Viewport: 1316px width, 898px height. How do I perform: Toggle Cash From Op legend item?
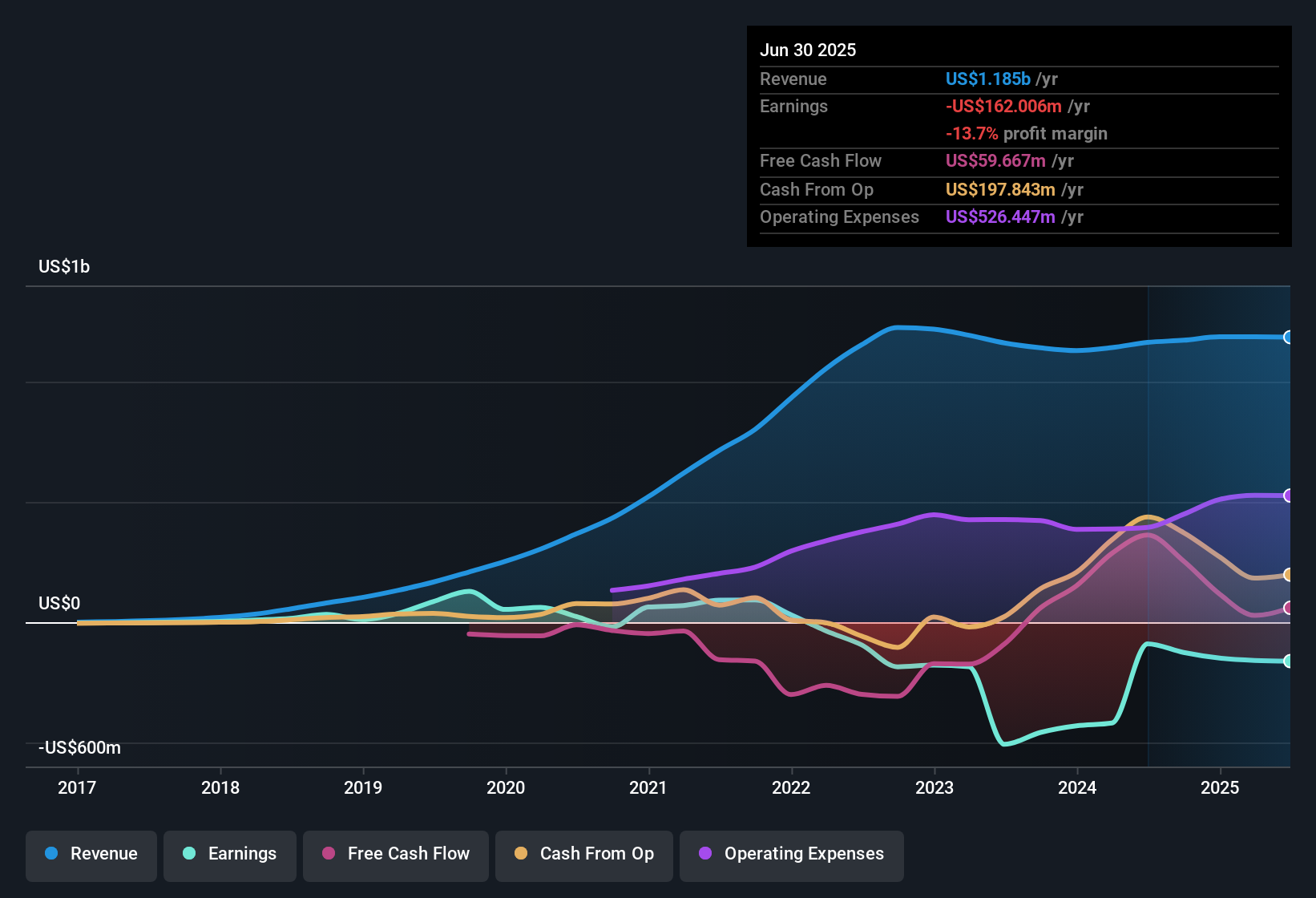pos(584,854)
